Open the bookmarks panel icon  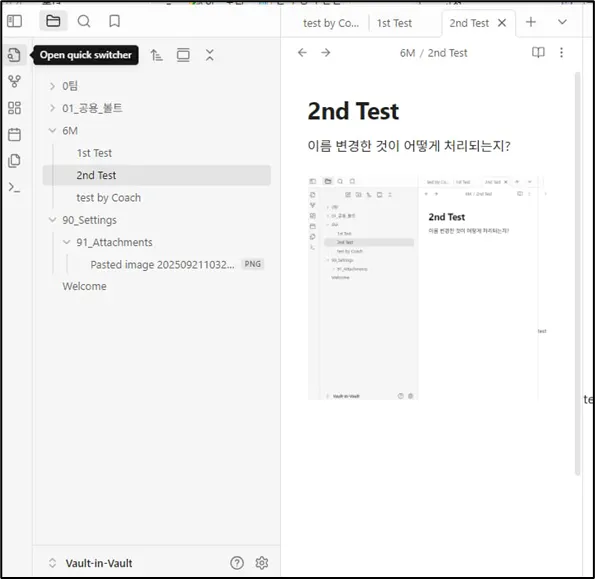114,21
